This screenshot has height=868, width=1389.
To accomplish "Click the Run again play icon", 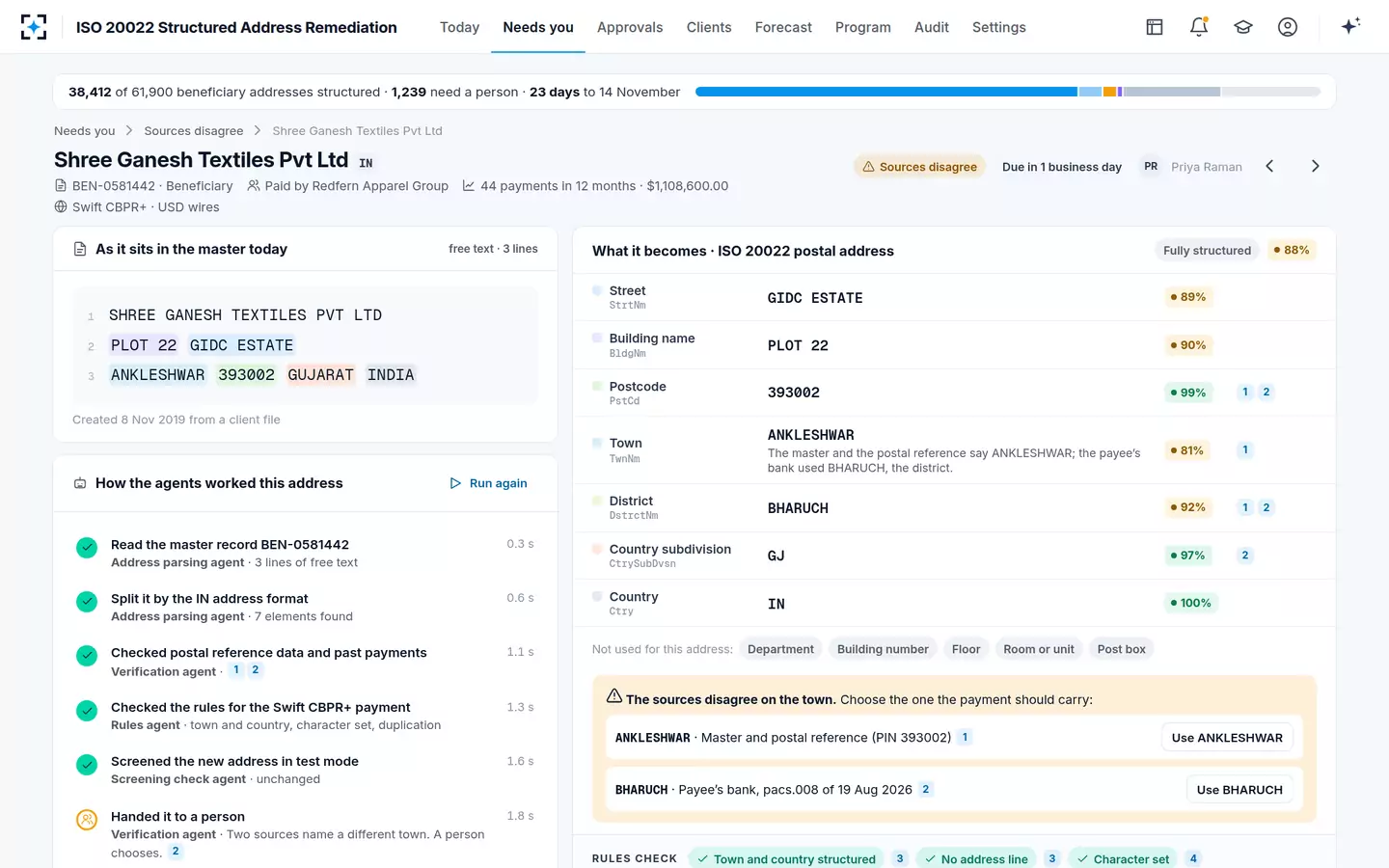I will (455, 483).
